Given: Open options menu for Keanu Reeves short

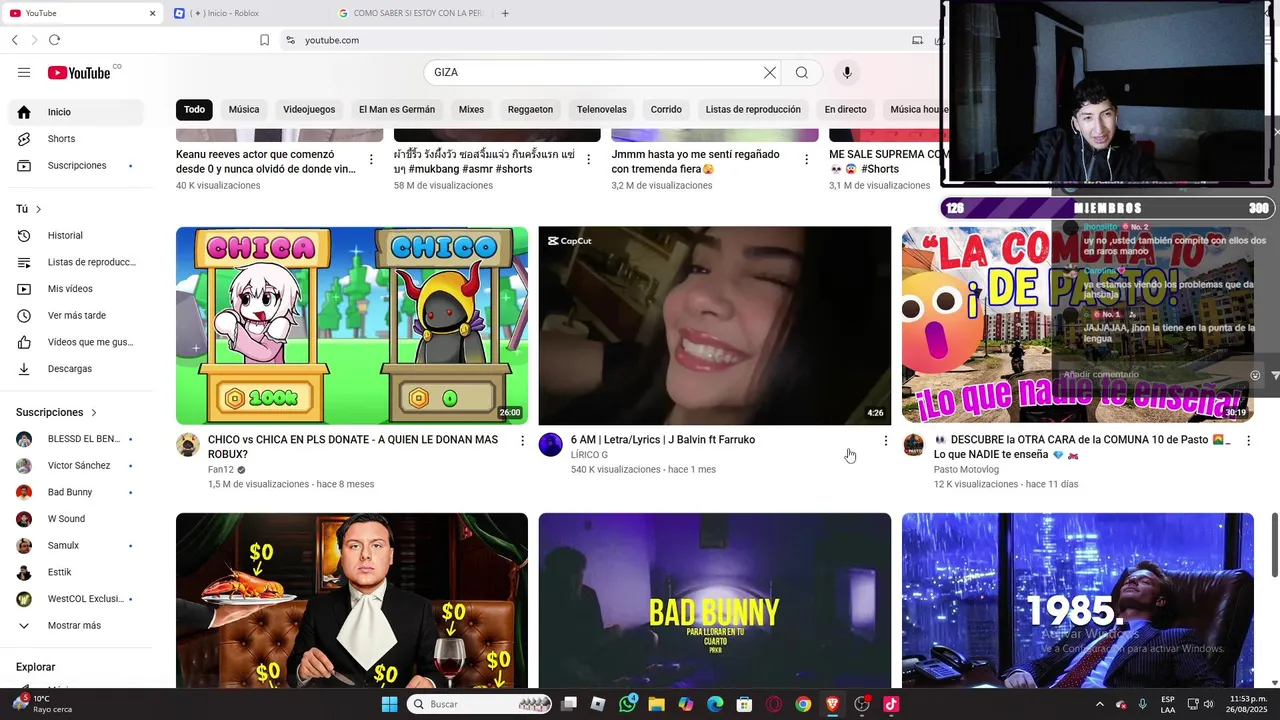Looking at the screenshot, I should (371, 159).
